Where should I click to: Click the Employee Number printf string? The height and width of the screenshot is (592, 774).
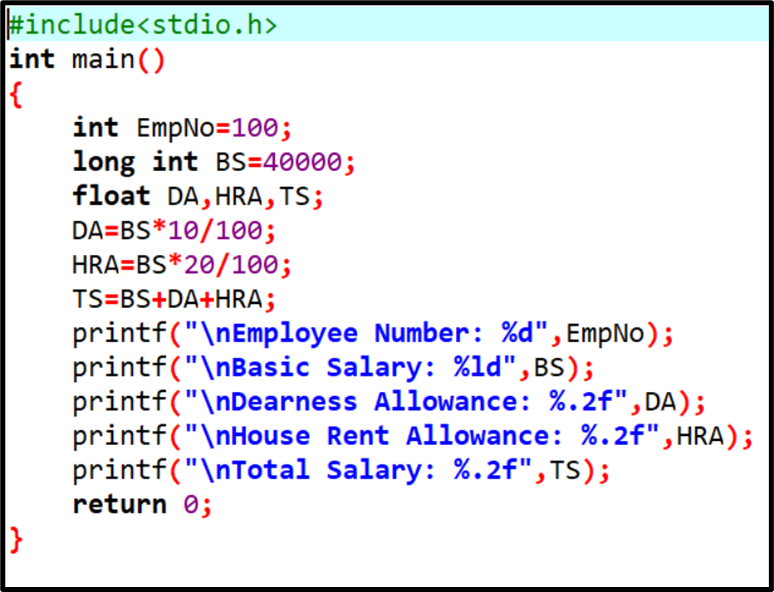click(x=366, y=333)
